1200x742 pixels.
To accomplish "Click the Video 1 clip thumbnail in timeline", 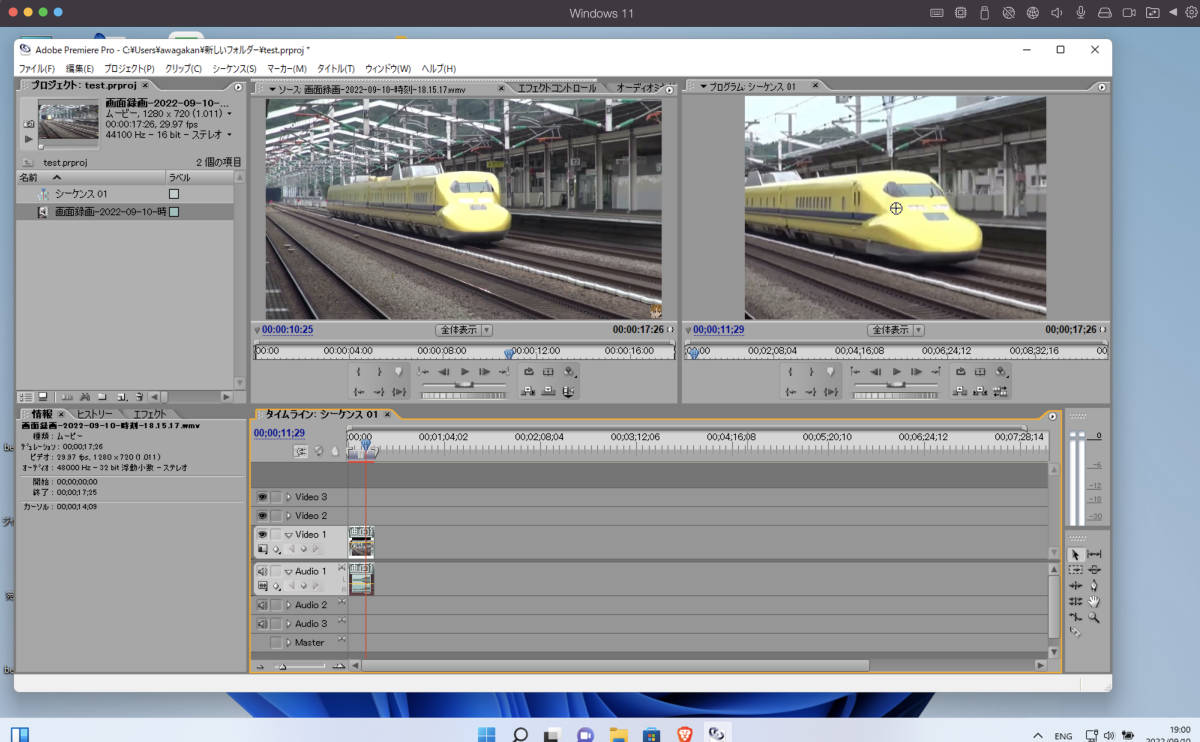I will click(360, 544).
